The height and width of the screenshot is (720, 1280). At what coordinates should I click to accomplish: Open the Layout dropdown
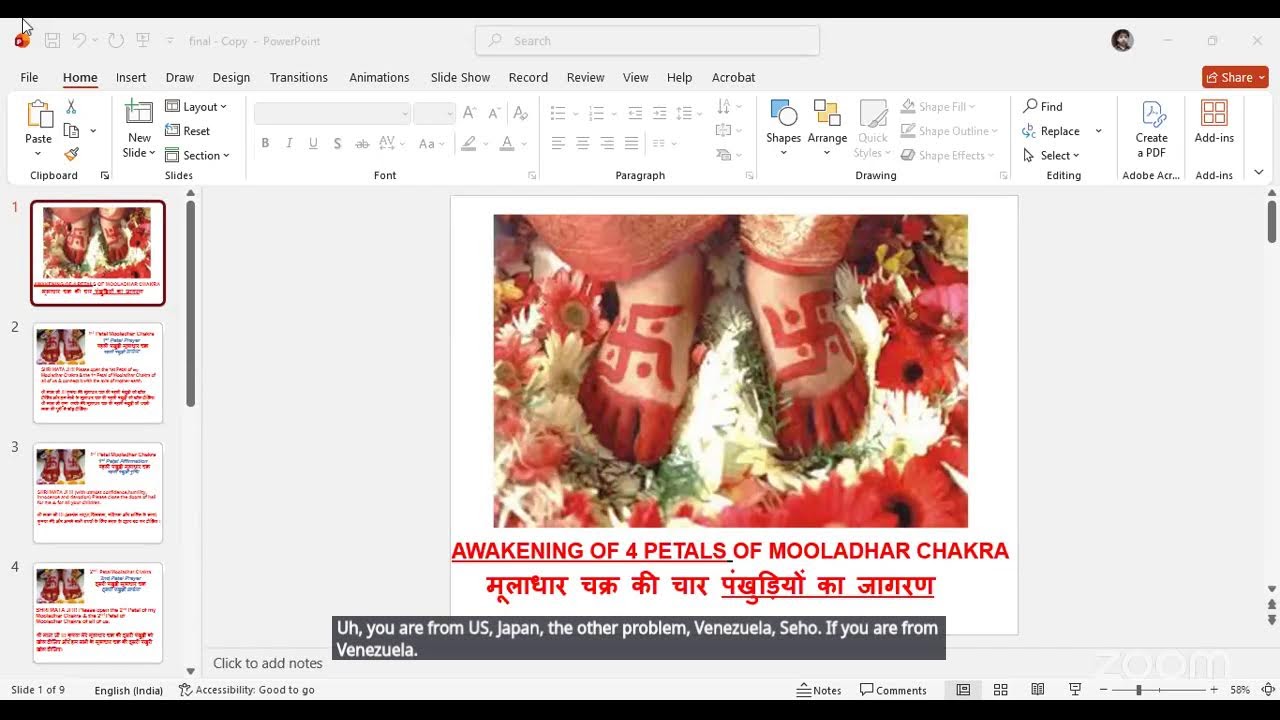tap(196, 107)
